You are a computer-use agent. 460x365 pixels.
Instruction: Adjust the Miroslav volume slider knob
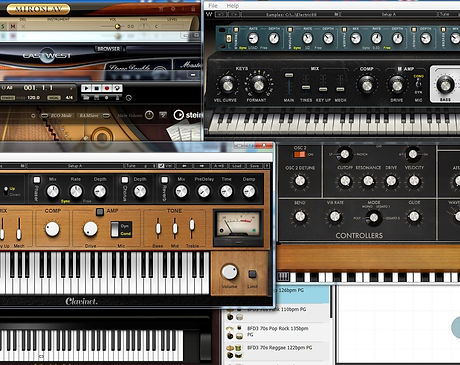pos(117,26)
